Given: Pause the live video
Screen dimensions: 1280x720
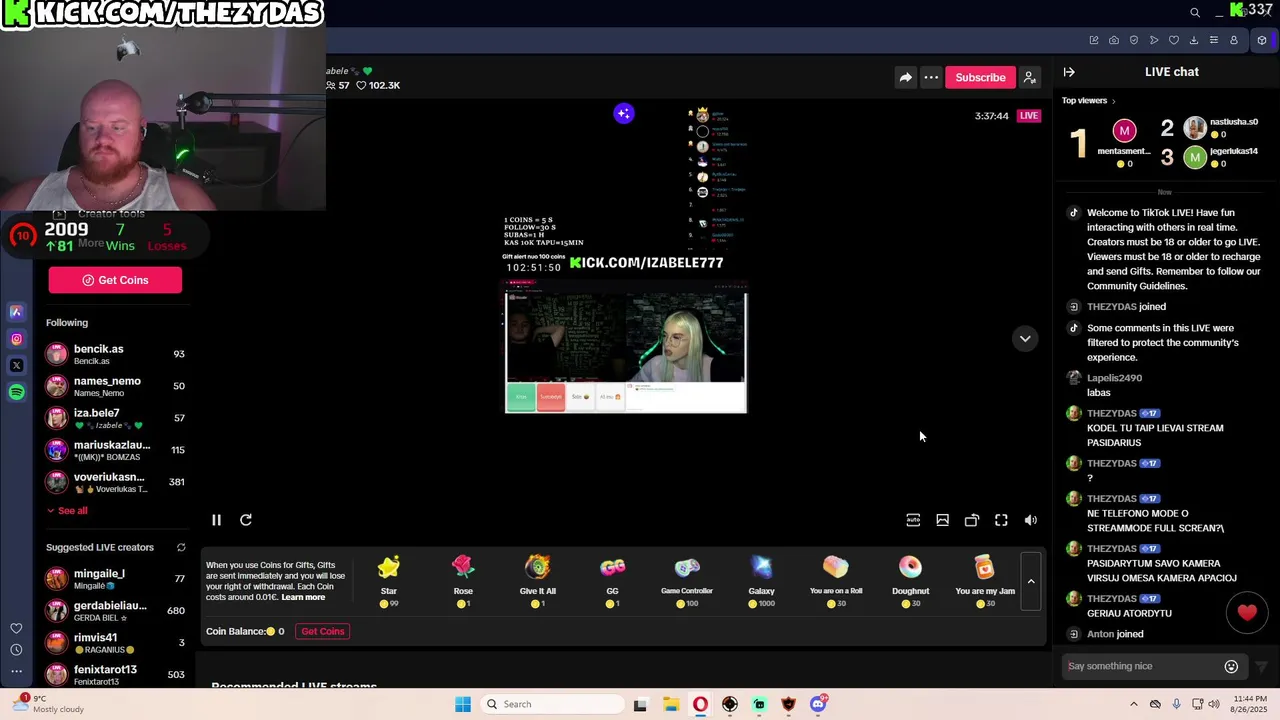Looking at the screenshot, I should tap(216, 520).
